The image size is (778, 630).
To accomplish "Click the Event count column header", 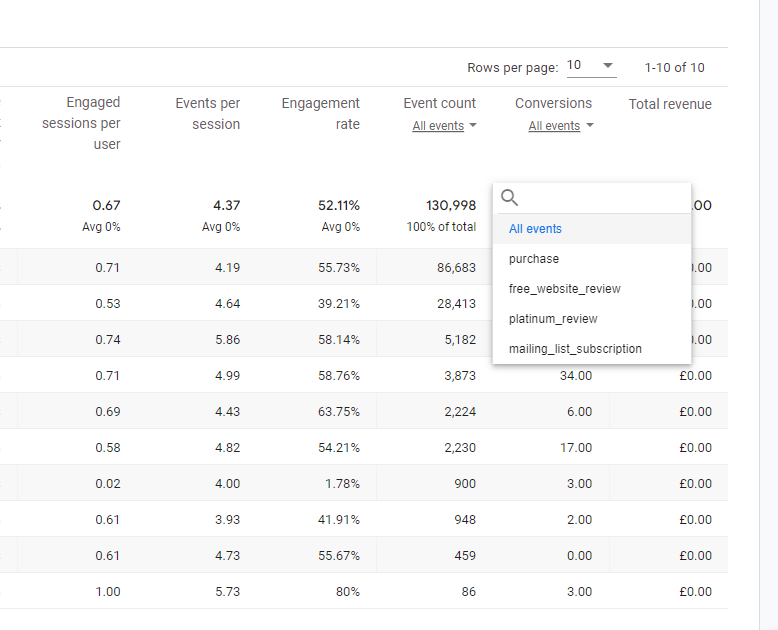I will [x=439, y=103].
